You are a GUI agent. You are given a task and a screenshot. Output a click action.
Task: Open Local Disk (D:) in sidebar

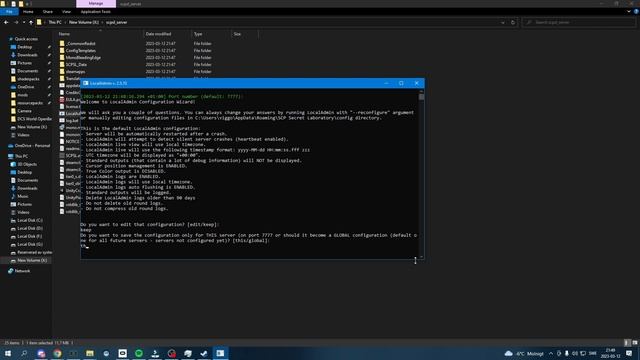click(29, 229)
